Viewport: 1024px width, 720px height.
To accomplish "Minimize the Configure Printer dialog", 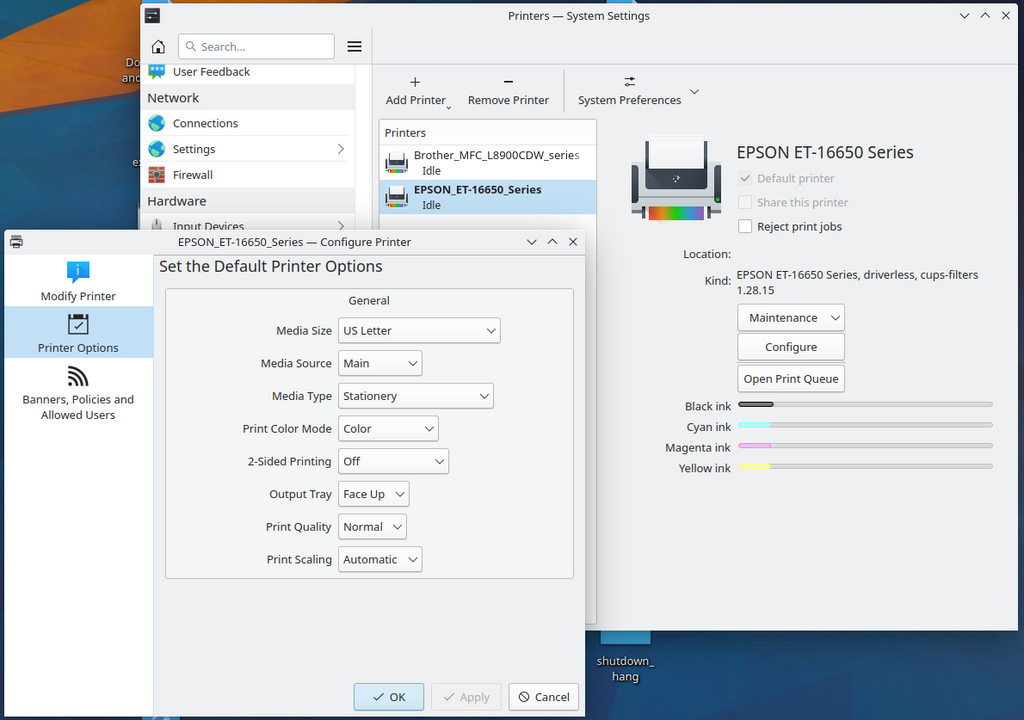I will 532,242.
